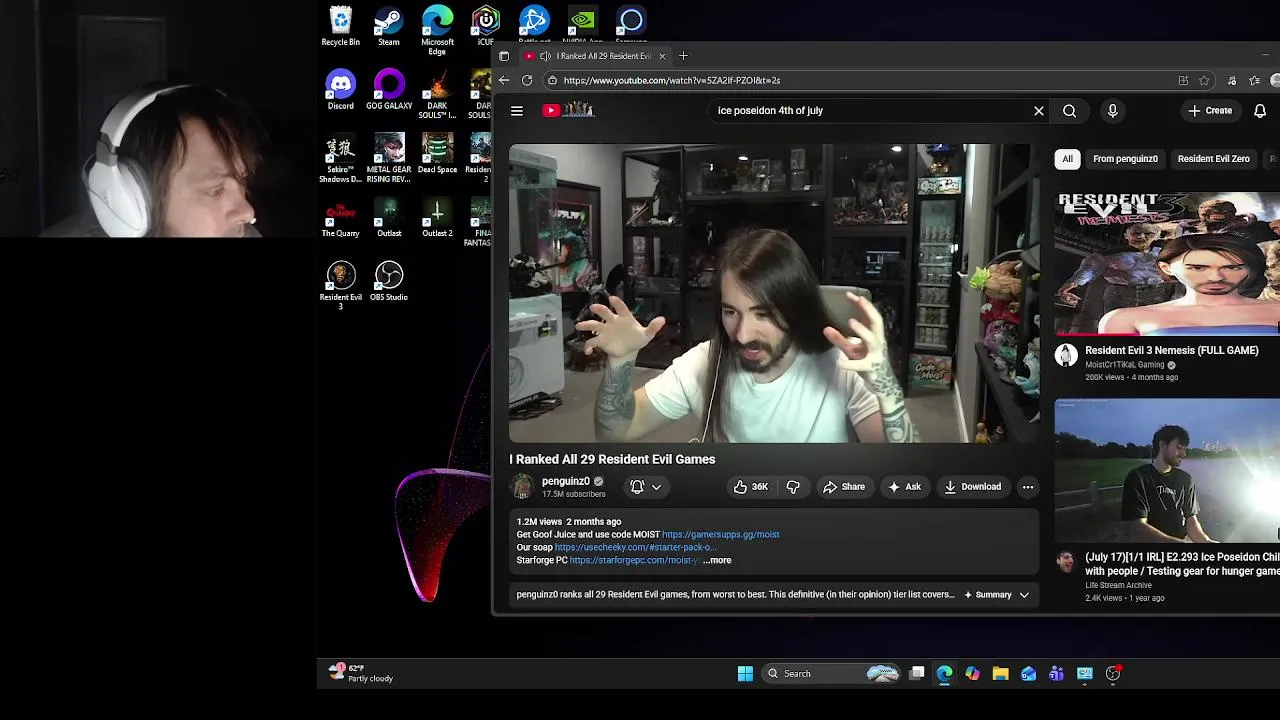The width and height of the screenshot is (1280, 720).
Task: Toggle notification bell for penguinz0
Action: point(637,487)
